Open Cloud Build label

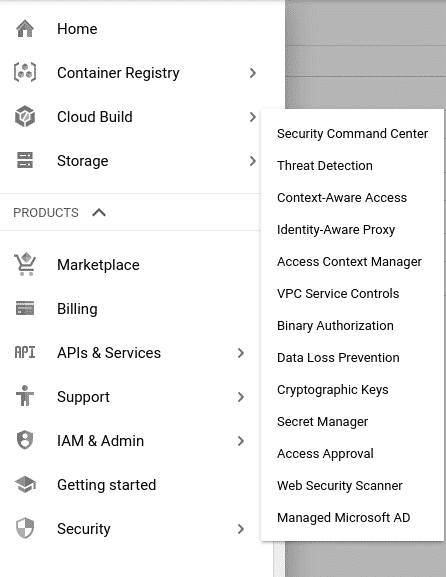95,117
